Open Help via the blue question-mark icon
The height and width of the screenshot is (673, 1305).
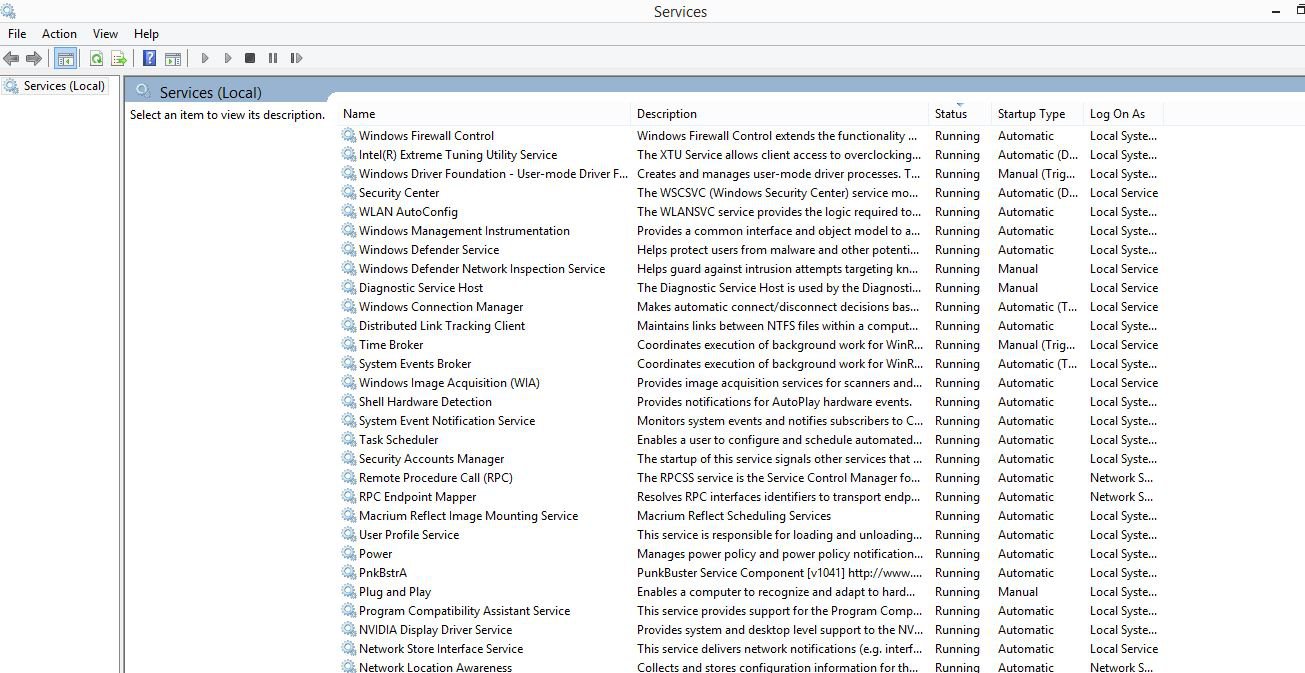[x=150, y=59]
